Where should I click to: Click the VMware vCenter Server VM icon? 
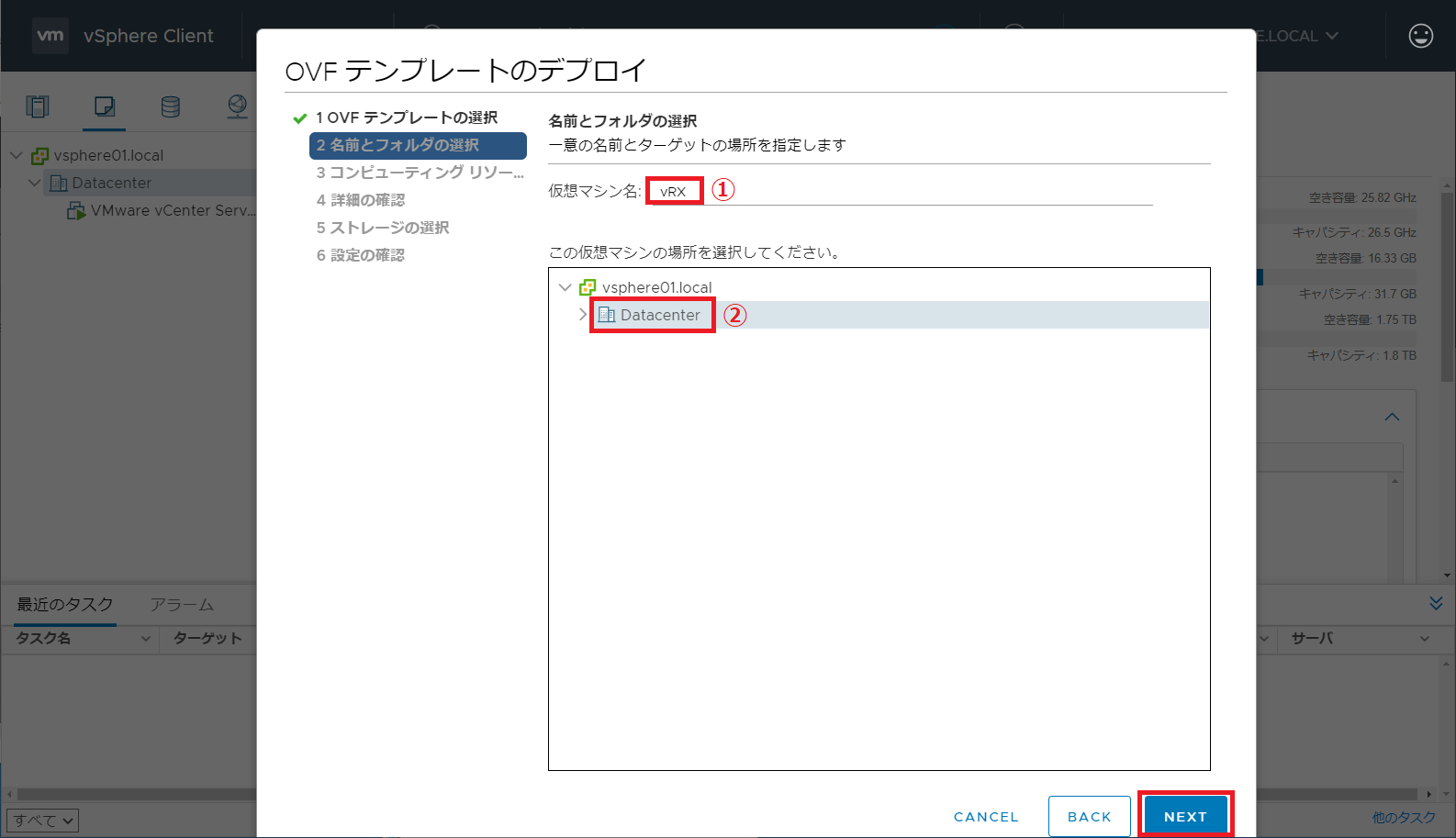pos(77,210)
